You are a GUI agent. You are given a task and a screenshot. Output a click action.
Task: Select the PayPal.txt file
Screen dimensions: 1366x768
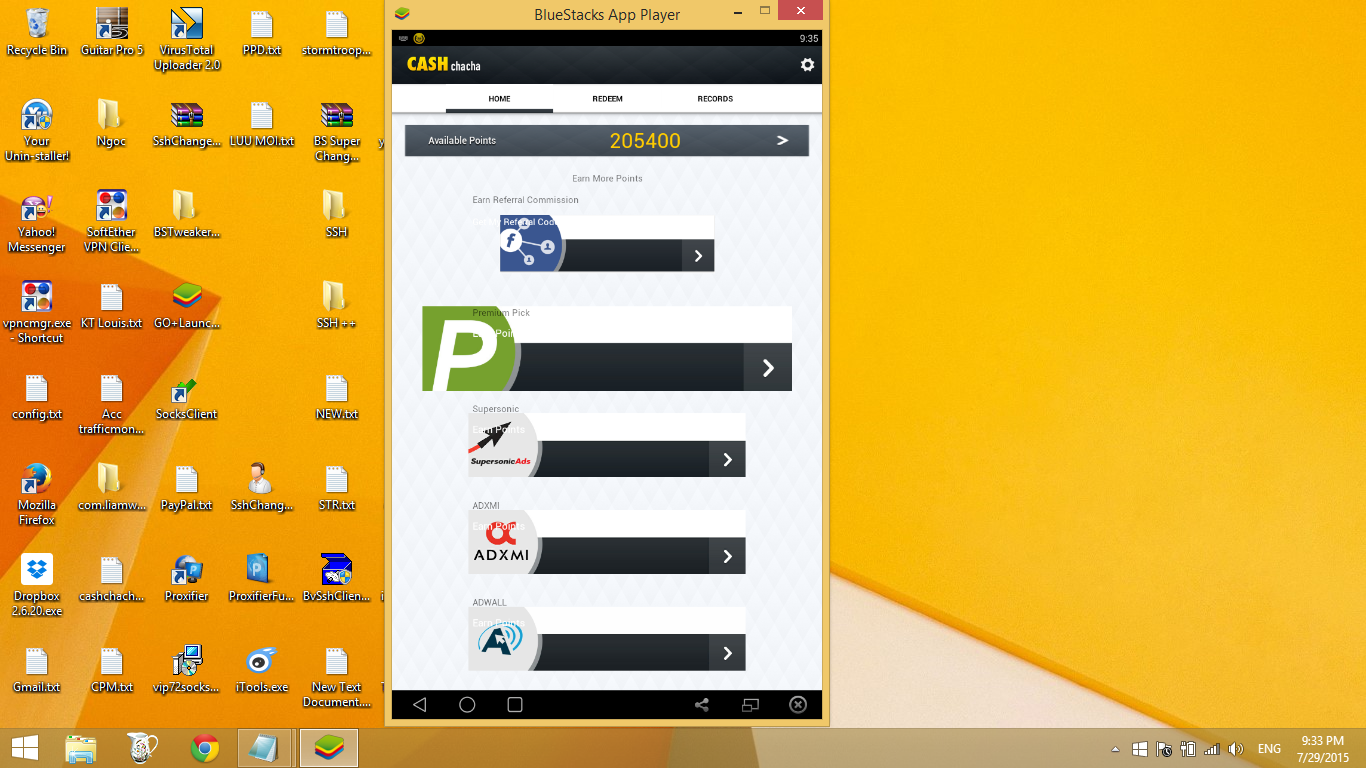point(187,487)
